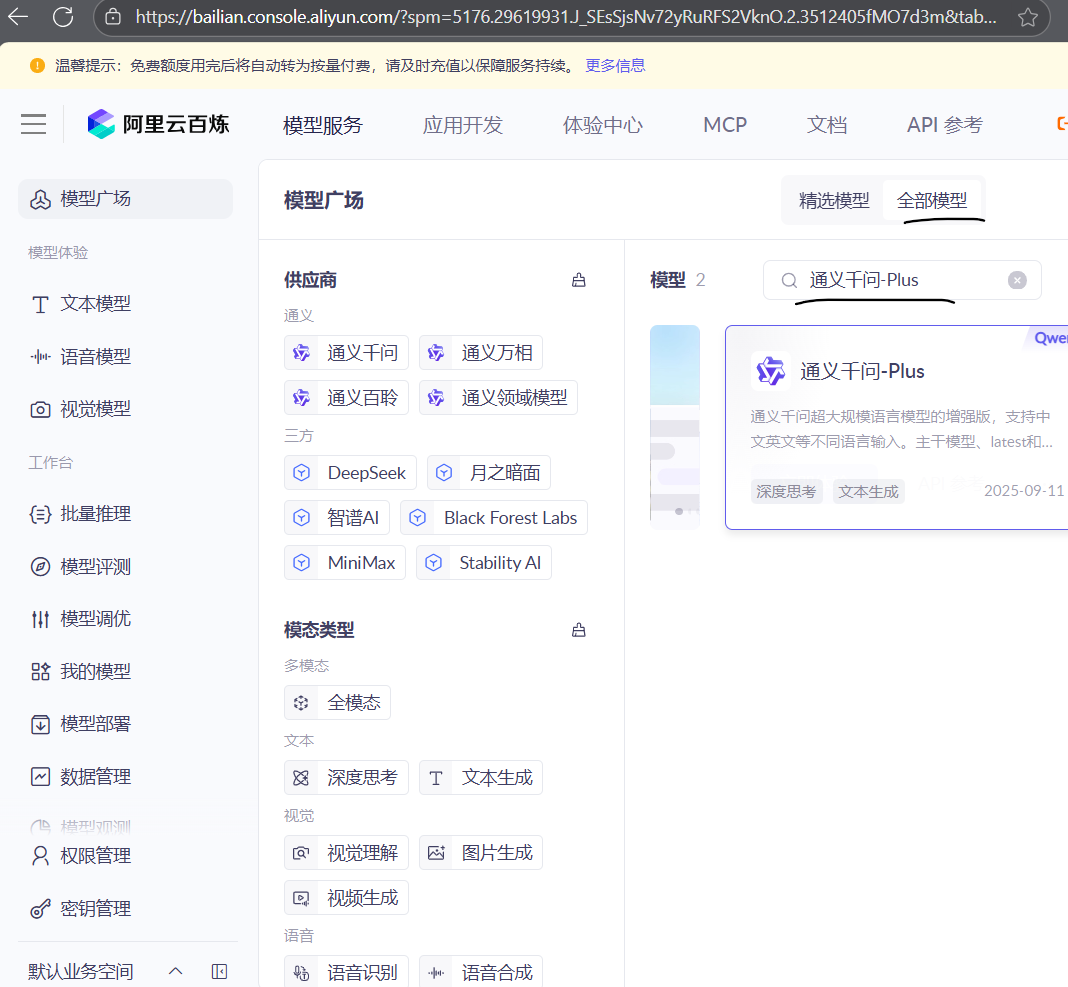Viewport: 1068px width, 987px height.
Task: Collapse the 默认业务空间 selector
Action: coord(175,970)
